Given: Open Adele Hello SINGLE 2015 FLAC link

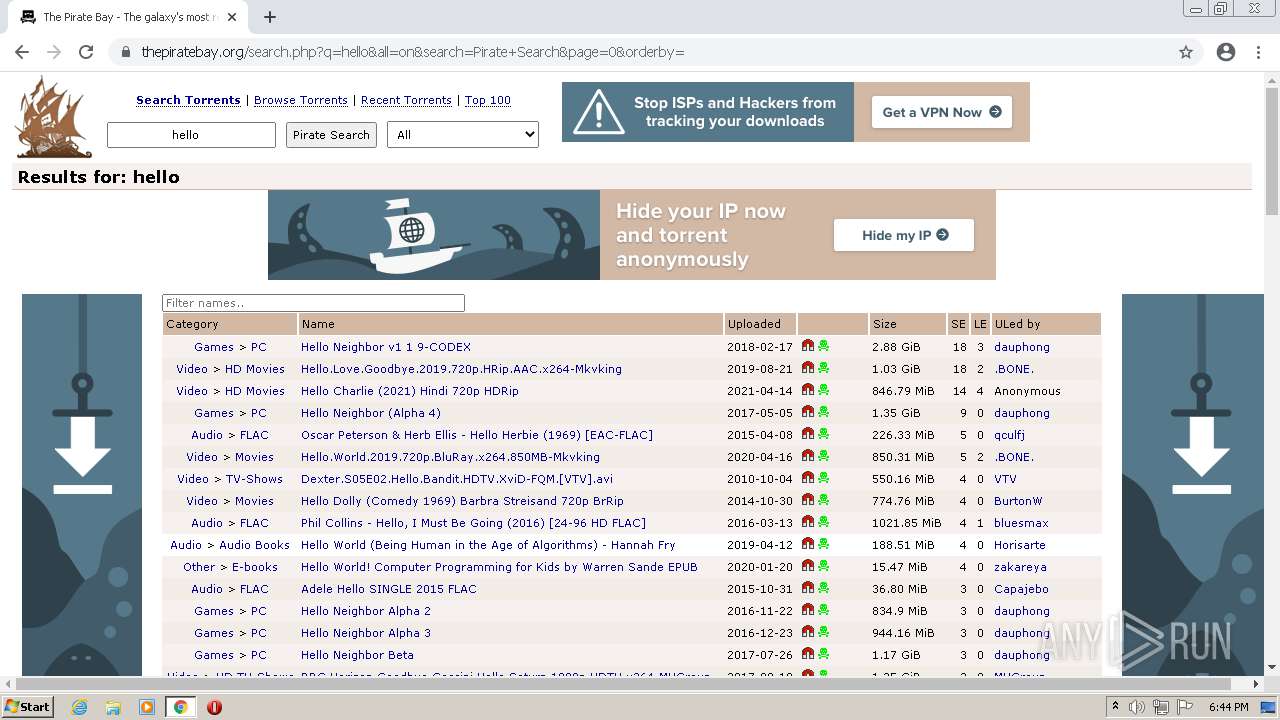Looking at the screenshot, I should pyautogui.click(x=389, y=589).
